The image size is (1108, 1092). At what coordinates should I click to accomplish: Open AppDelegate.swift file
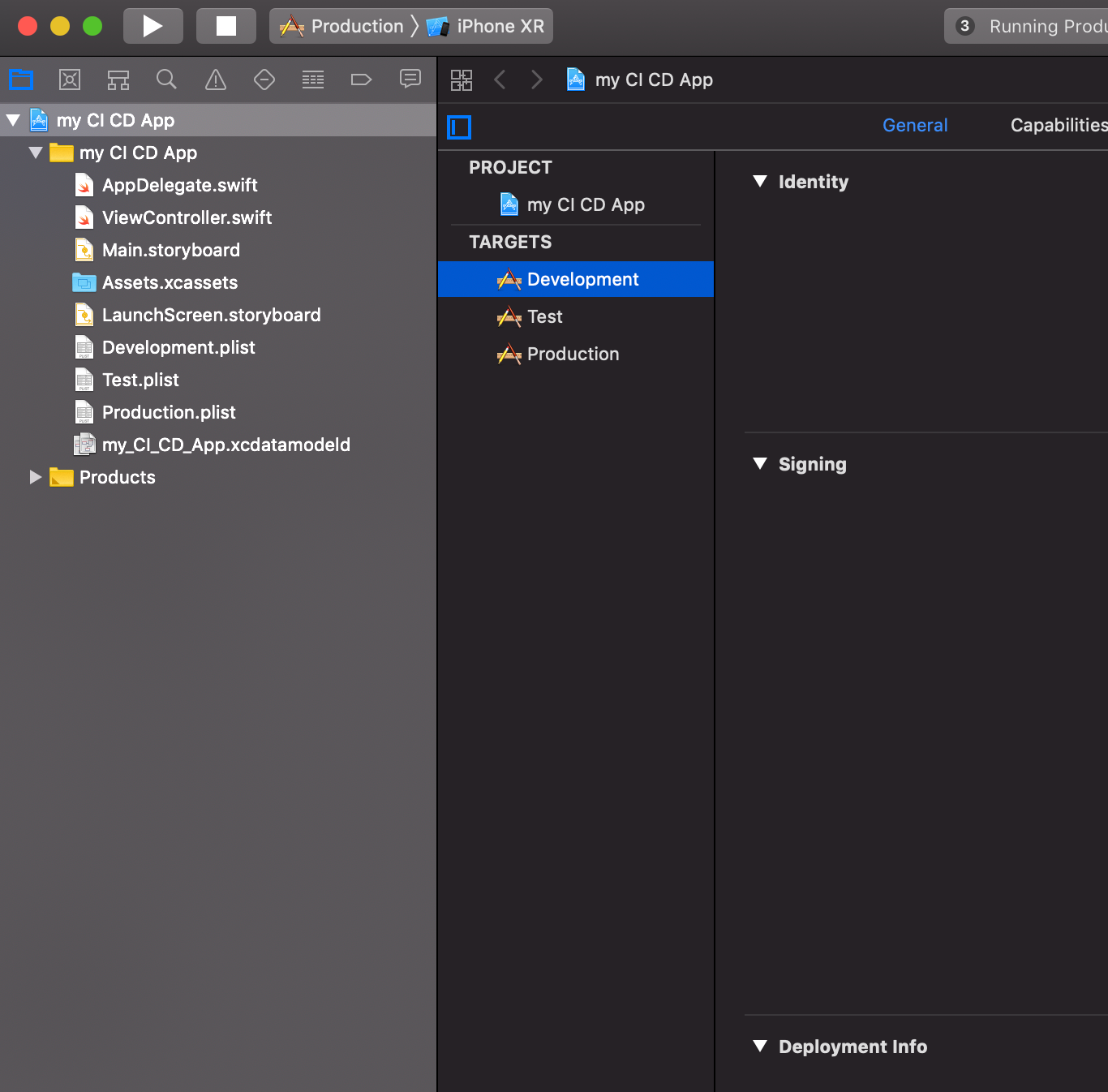[x=179, y=185]
